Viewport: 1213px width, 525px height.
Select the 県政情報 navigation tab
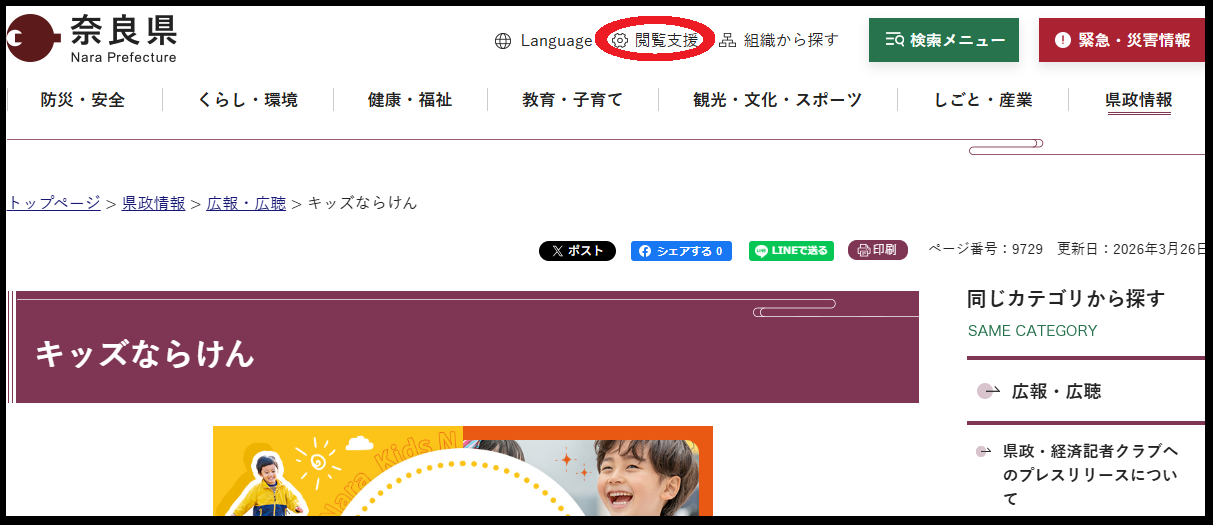click(x=1138, y=100)
